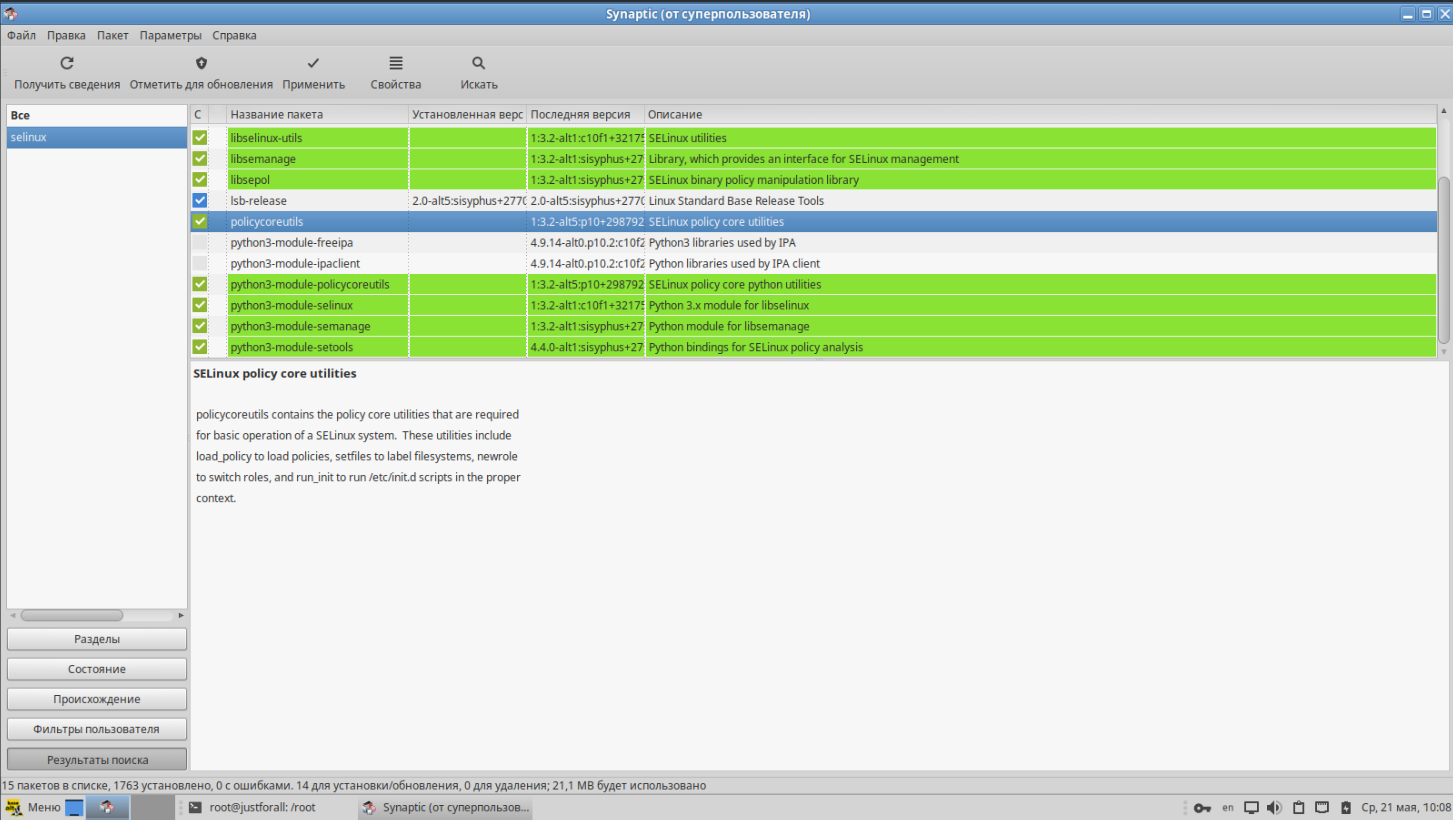Click the show desktop icon next to Меню
The image size is (1453, 820).
tap(74, 808)
